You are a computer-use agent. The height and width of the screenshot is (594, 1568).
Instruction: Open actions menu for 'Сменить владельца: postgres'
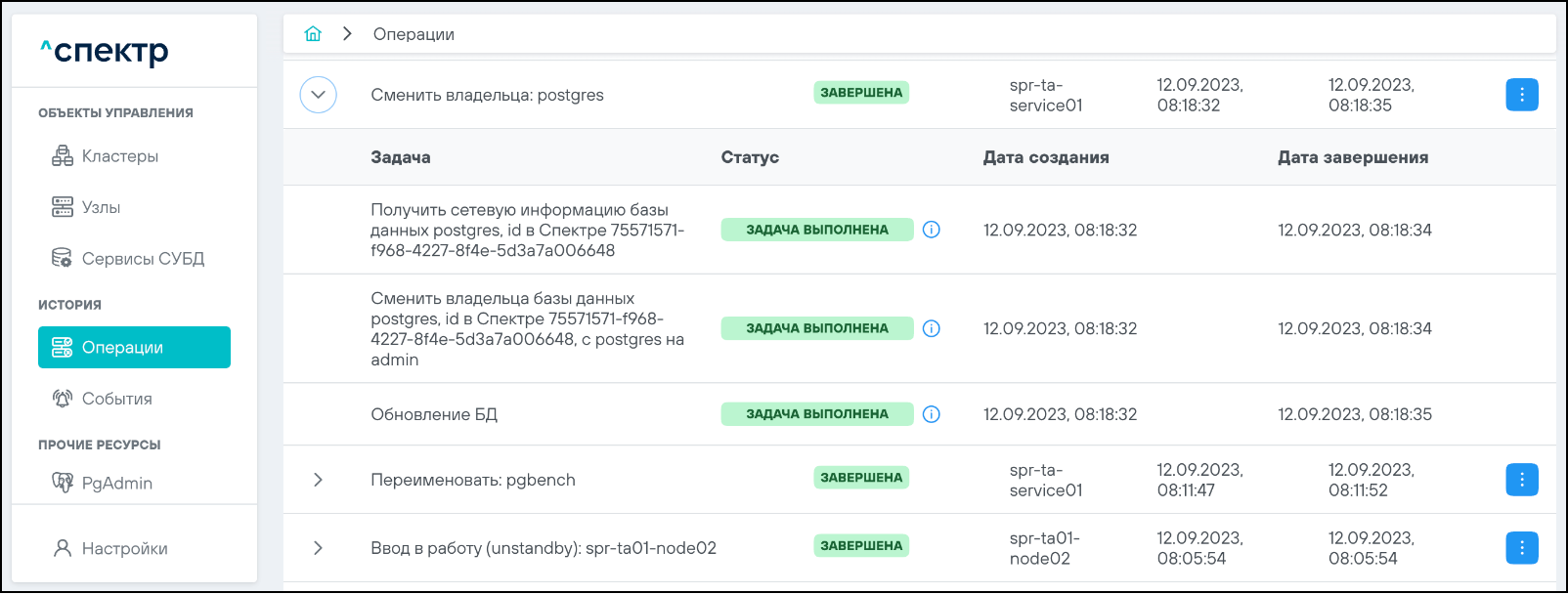point(1521,95)
